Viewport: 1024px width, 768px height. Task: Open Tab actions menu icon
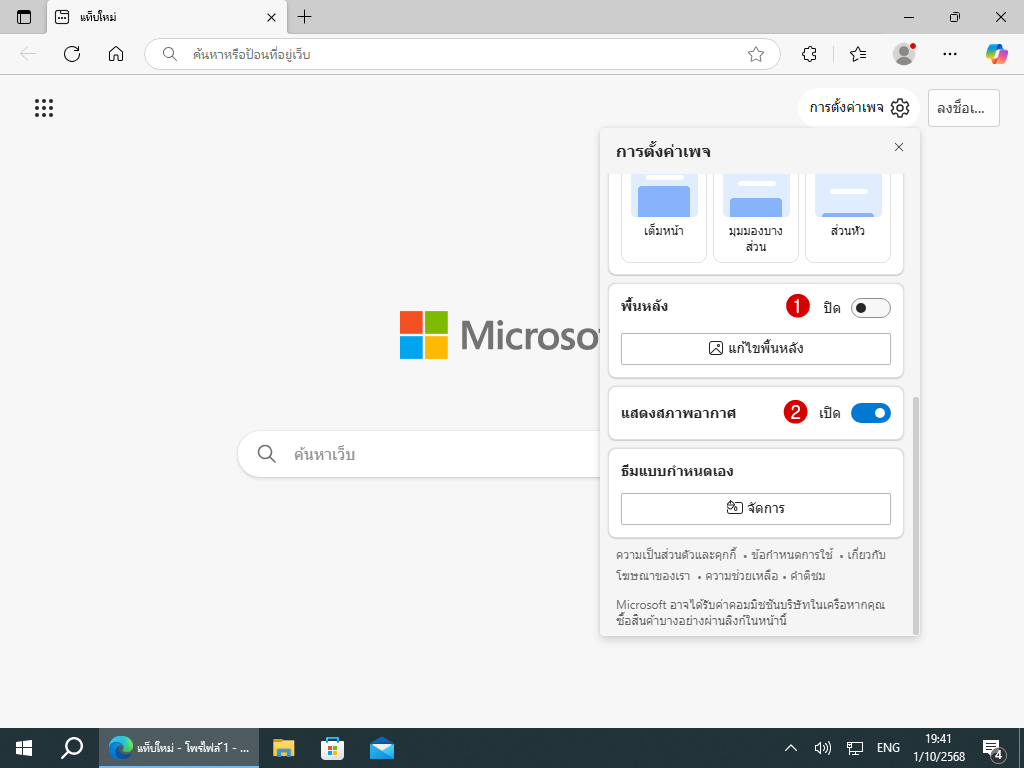tap(24, 17)
